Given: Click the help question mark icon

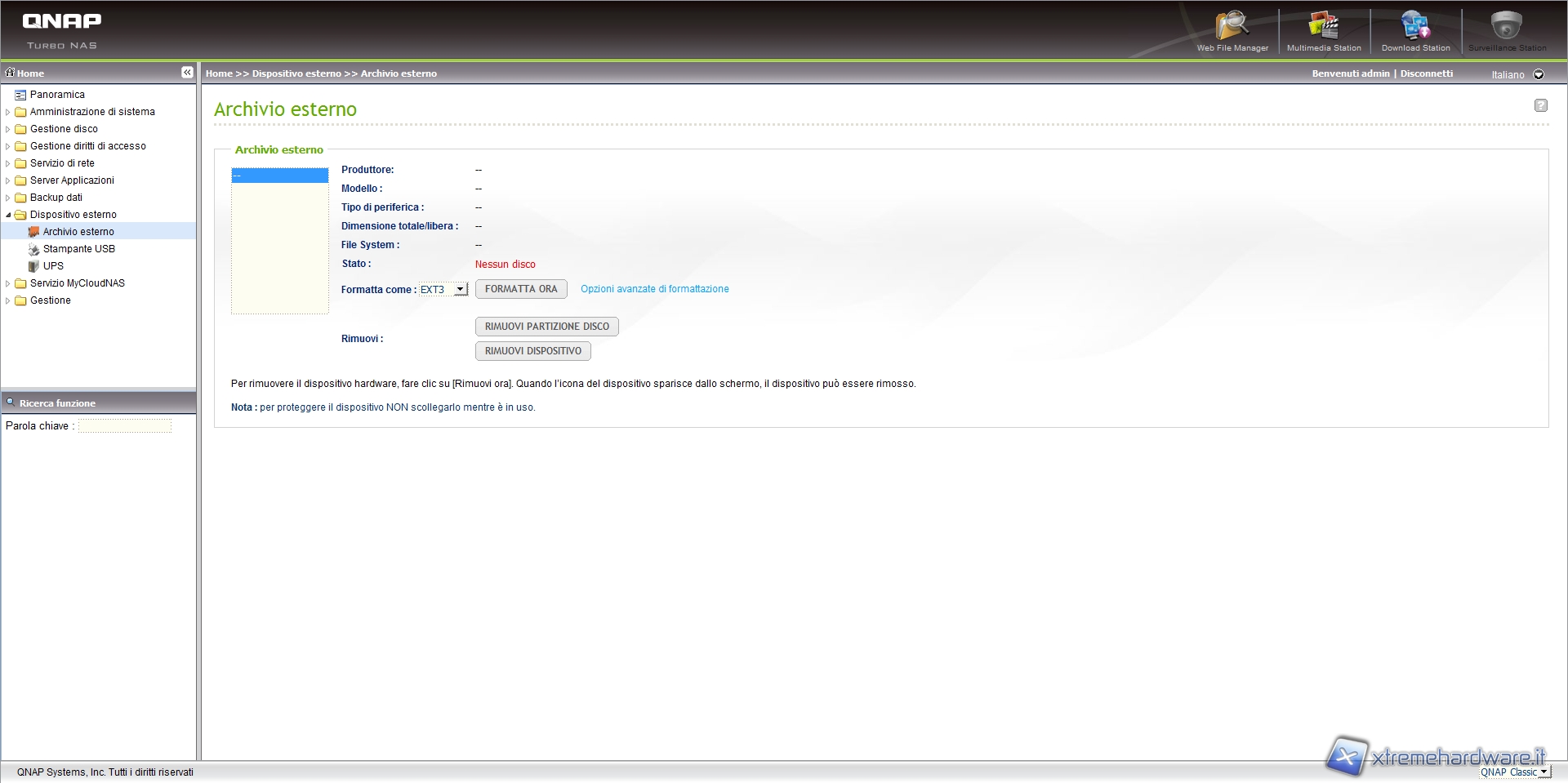Looking at the screenshot, I should click(1540, 105).
